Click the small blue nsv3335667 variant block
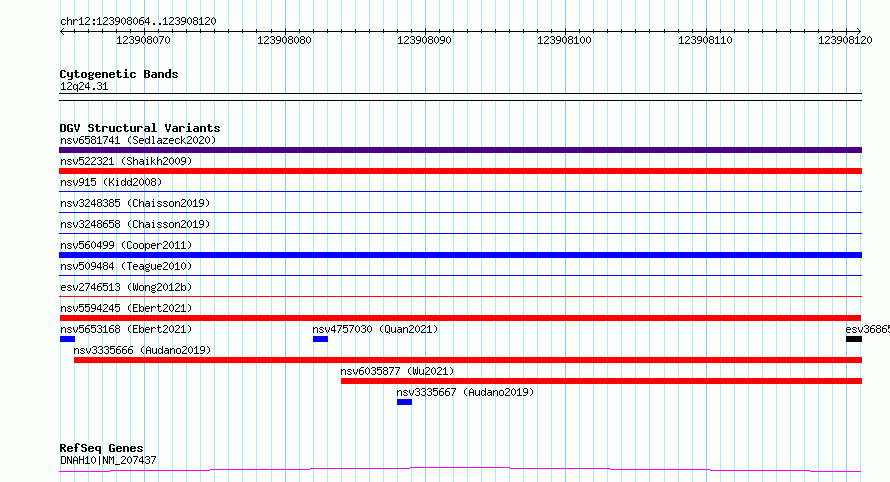 coord(404,402)
